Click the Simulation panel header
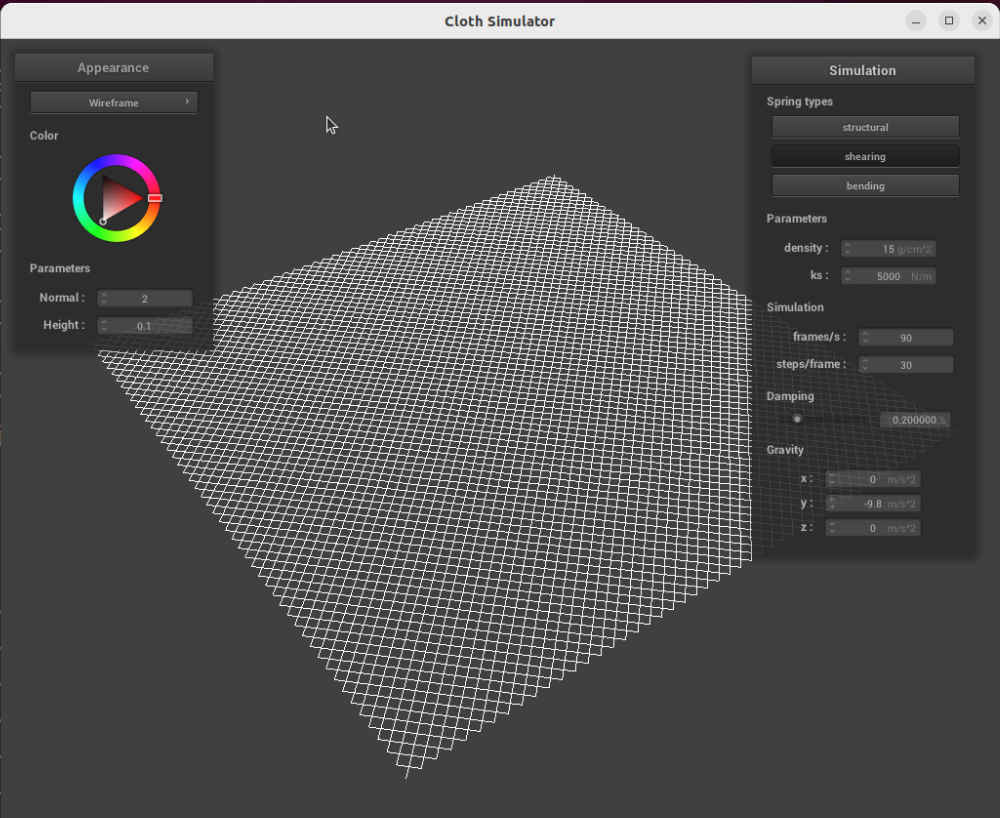Viewport: 1000px width, 818px height. [863, 71]
